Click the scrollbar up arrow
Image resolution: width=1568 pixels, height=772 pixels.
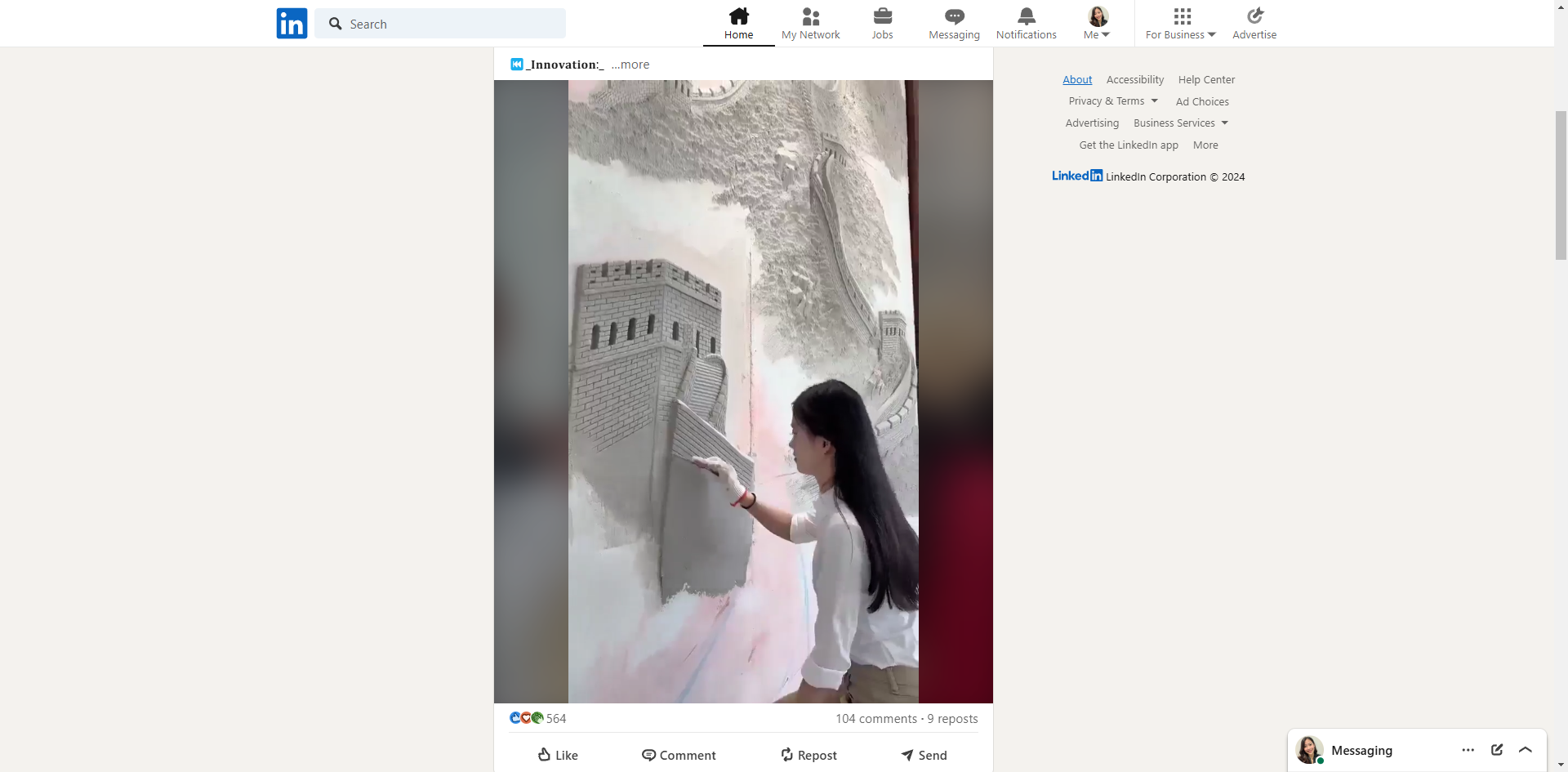pyautogui.click(x=1561, y=6)
